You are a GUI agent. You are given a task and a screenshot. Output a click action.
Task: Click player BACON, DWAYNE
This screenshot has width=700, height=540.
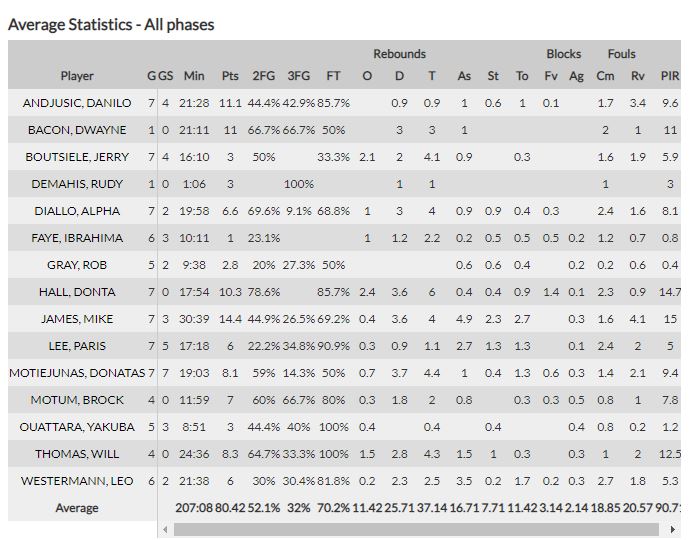77,130
